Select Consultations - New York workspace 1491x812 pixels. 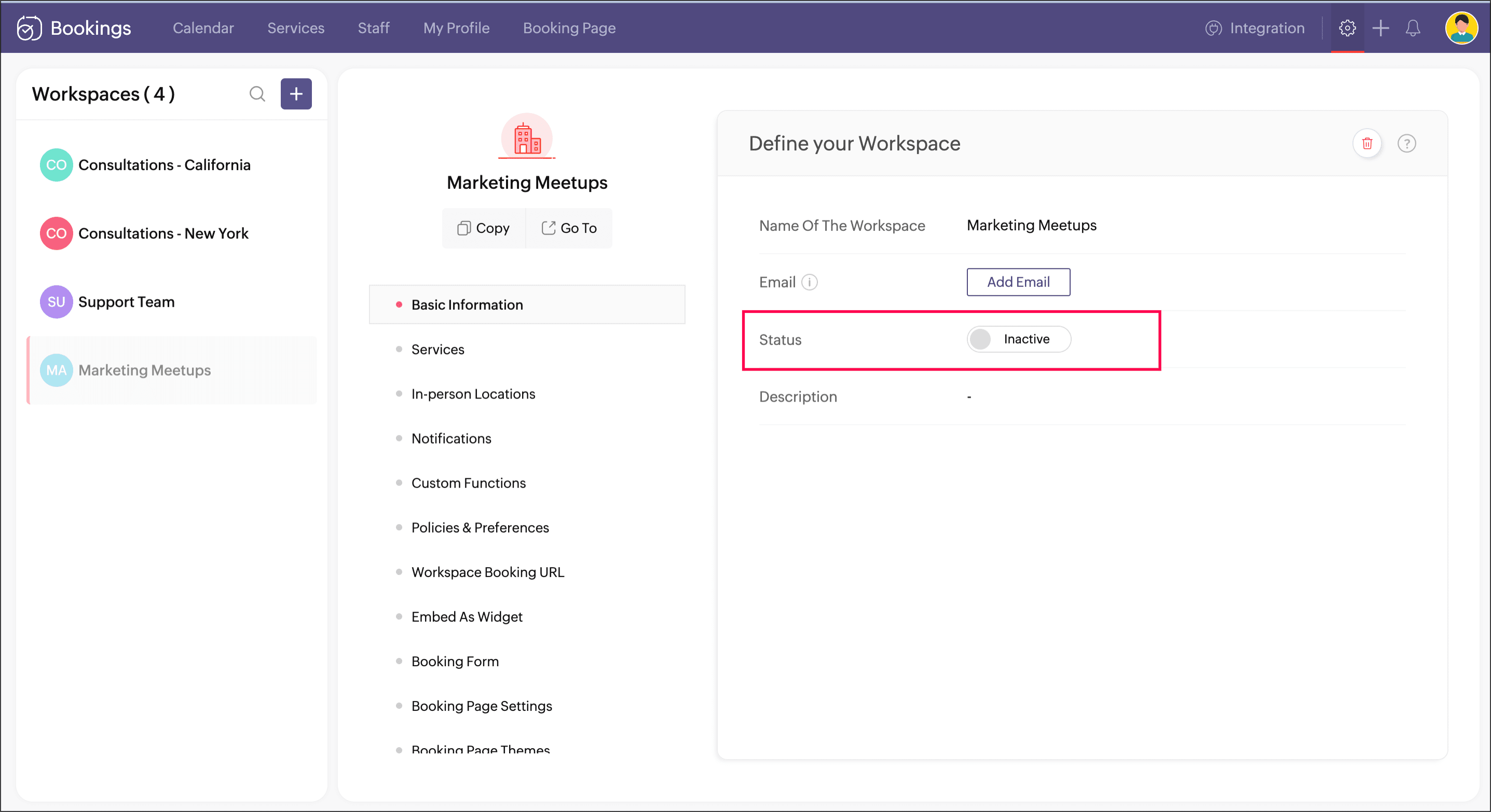coord(172,233)
